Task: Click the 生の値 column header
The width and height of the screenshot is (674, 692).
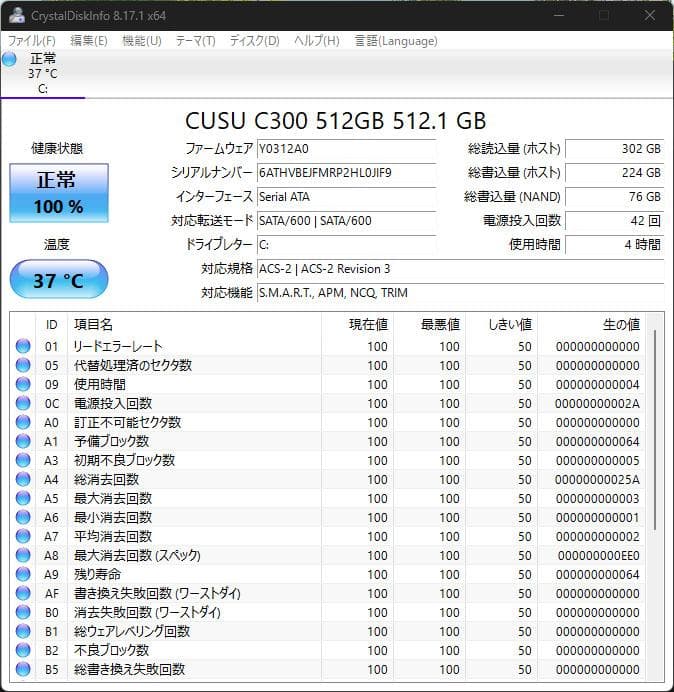Action: click(591, 325)
